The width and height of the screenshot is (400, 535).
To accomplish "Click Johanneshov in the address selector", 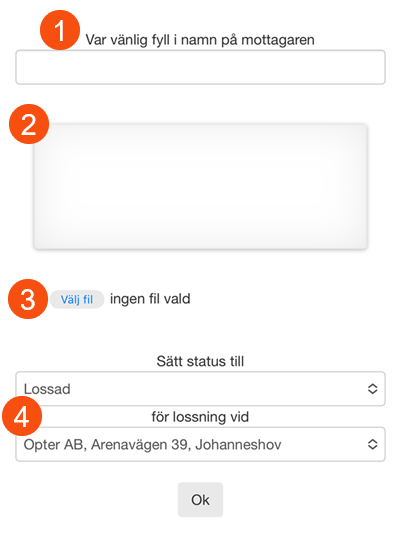I will point(238,445).
